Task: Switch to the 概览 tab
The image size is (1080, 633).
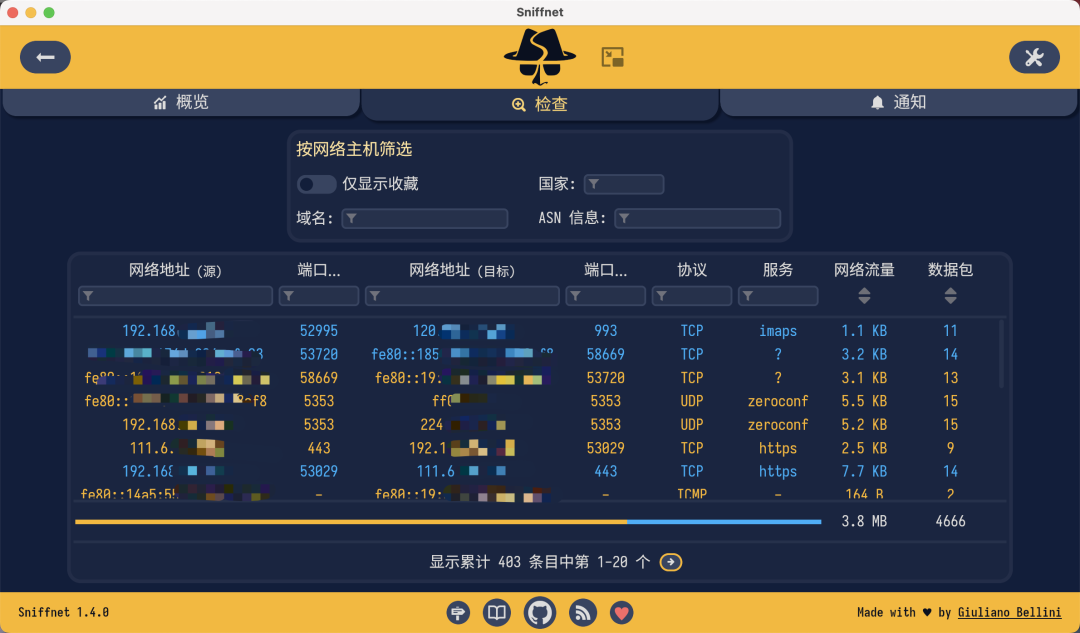Action: pyautogui.click(x=181, y=102)
